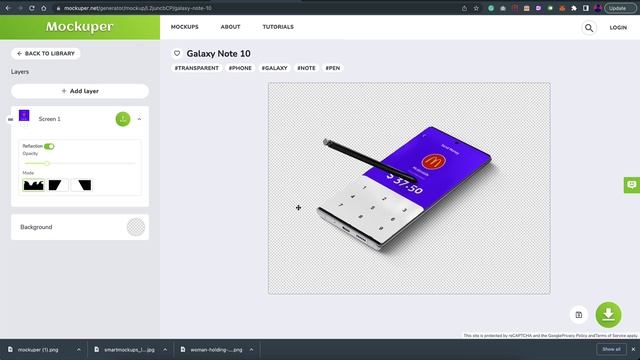Viewport: 640px width, 360px height.
Task: Bookmark page with star icon
Action: point(476,8)
